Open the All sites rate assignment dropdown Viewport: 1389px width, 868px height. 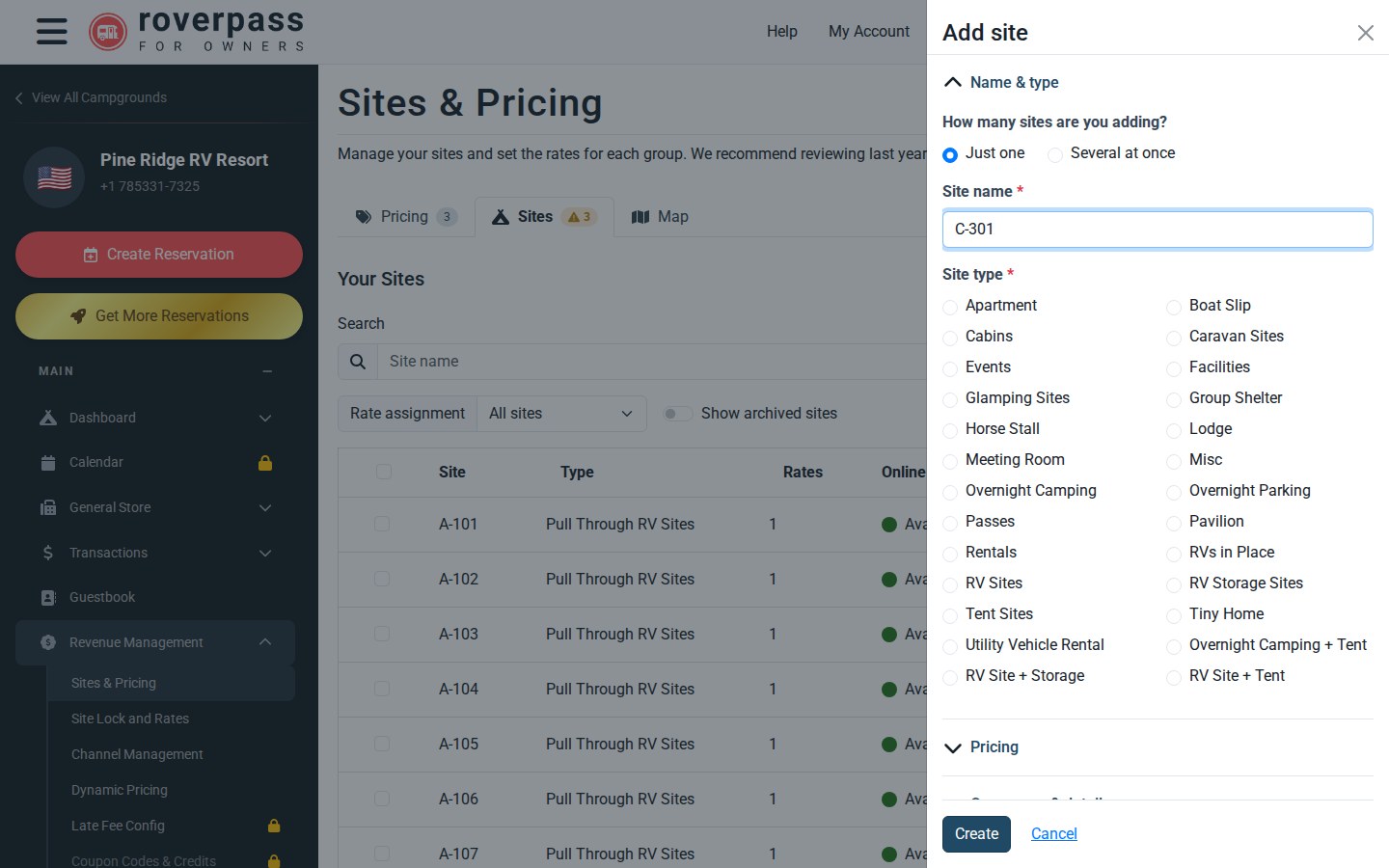point(561,414)
